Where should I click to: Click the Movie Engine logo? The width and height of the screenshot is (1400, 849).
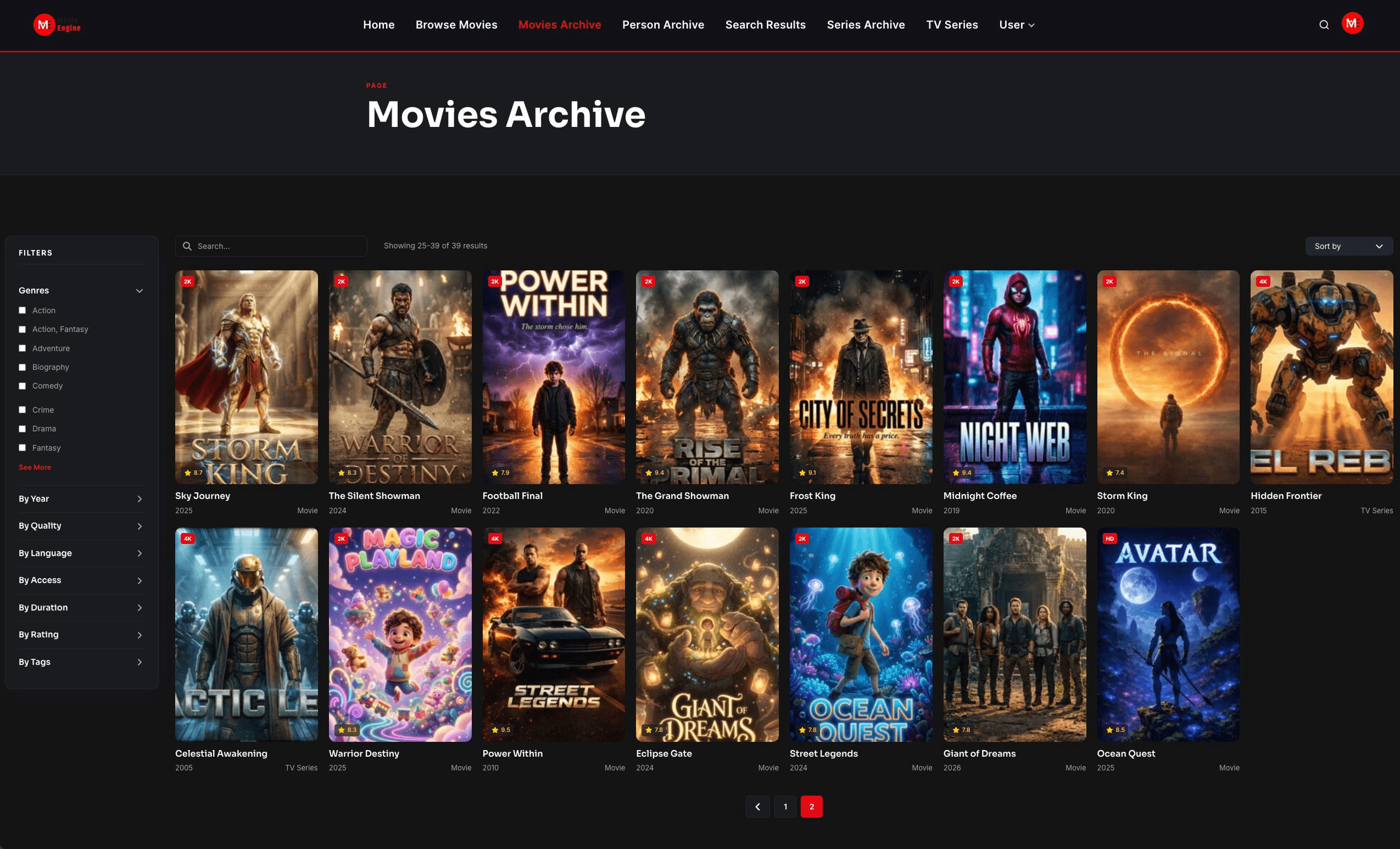(x=57, y=24)
